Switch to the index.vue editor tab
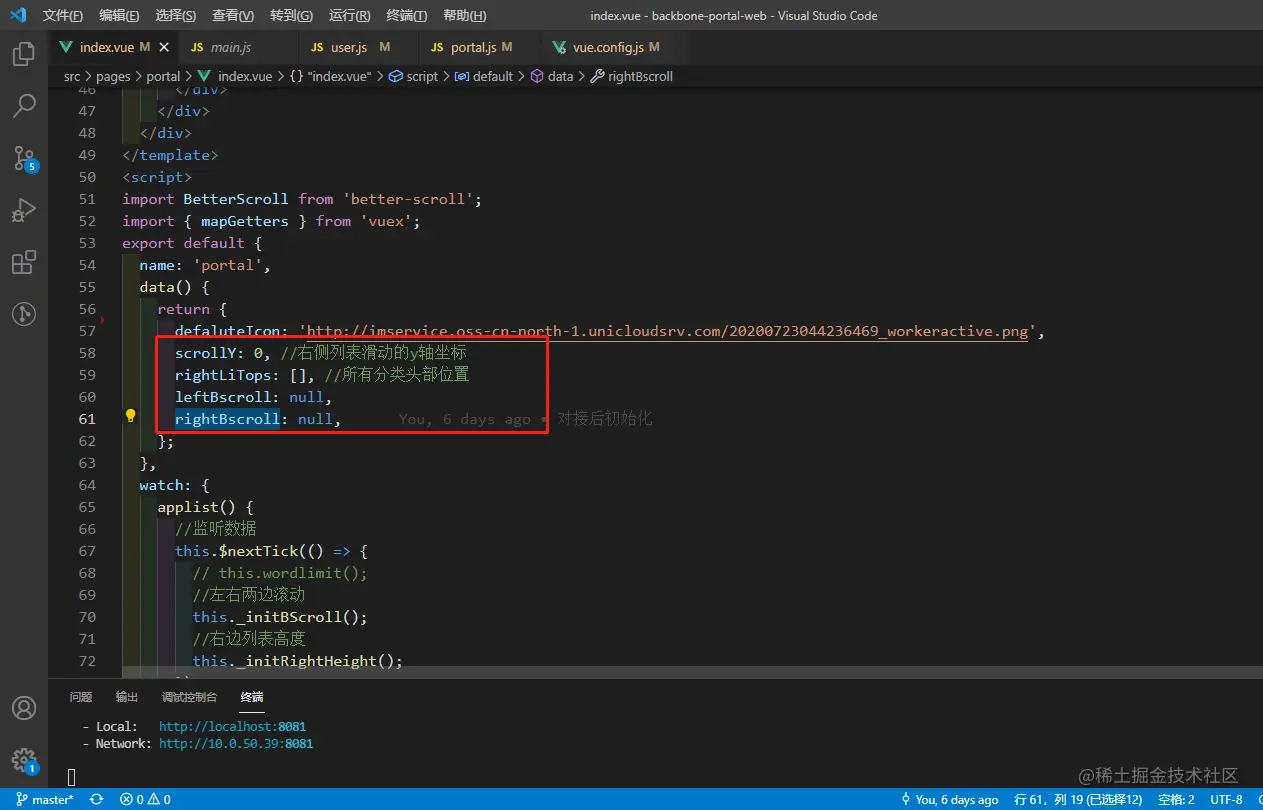The image size is (1263, 810). tap(114, 47)
